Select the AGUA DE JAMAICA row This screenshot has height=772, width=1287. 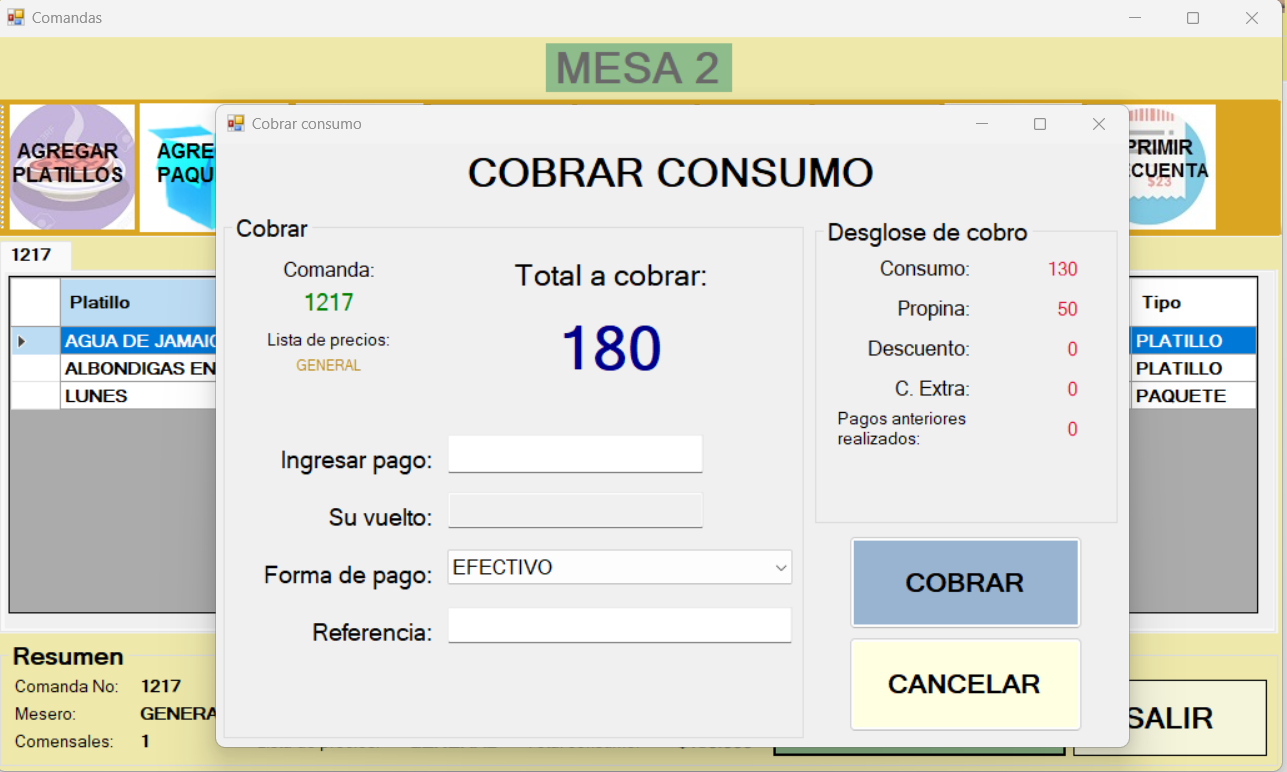point(138,341)
